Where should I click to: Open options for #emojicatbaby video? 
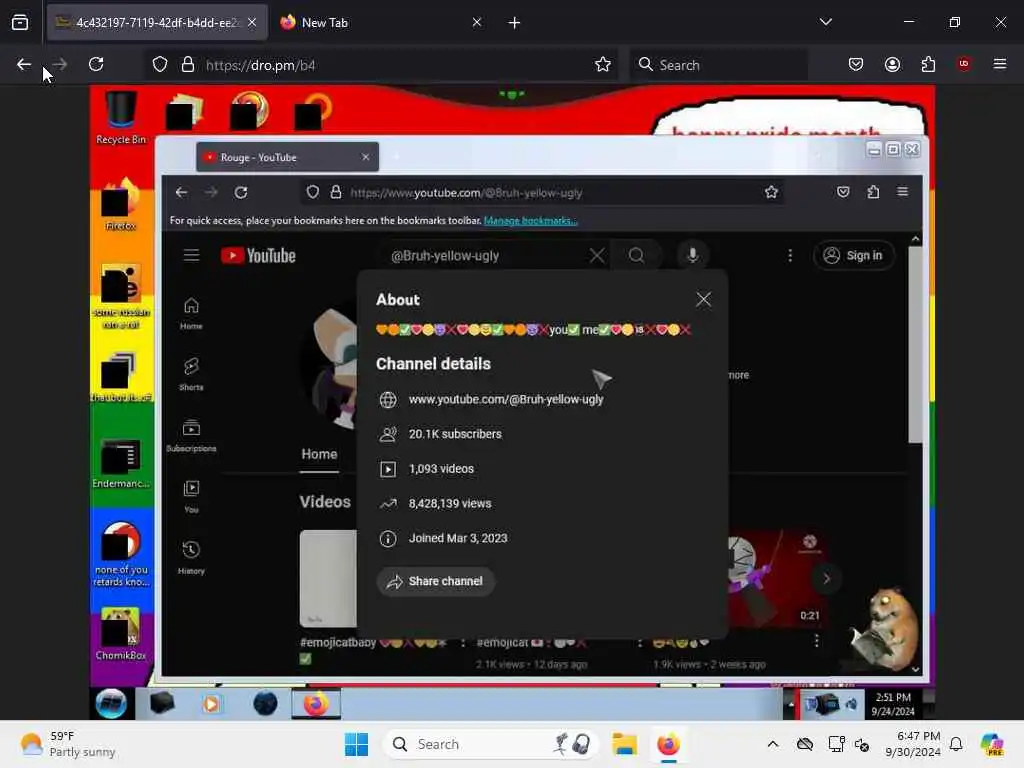coord(463,643)
